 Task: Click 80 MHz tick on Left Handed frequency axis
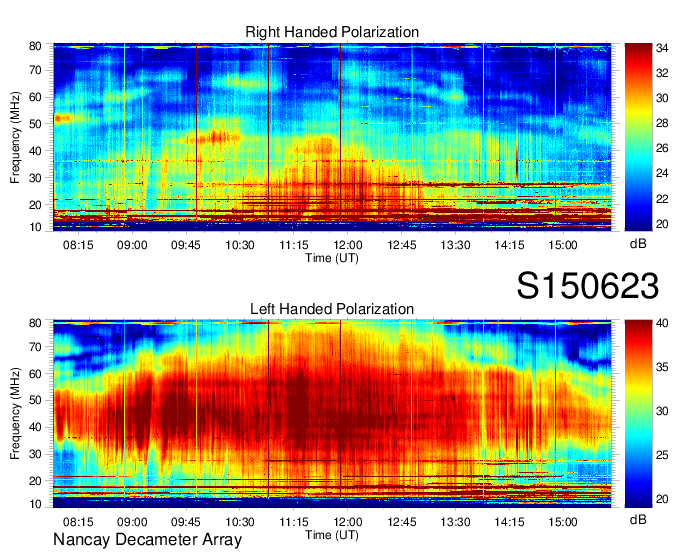pyautogui.click(x=35, y=323)
